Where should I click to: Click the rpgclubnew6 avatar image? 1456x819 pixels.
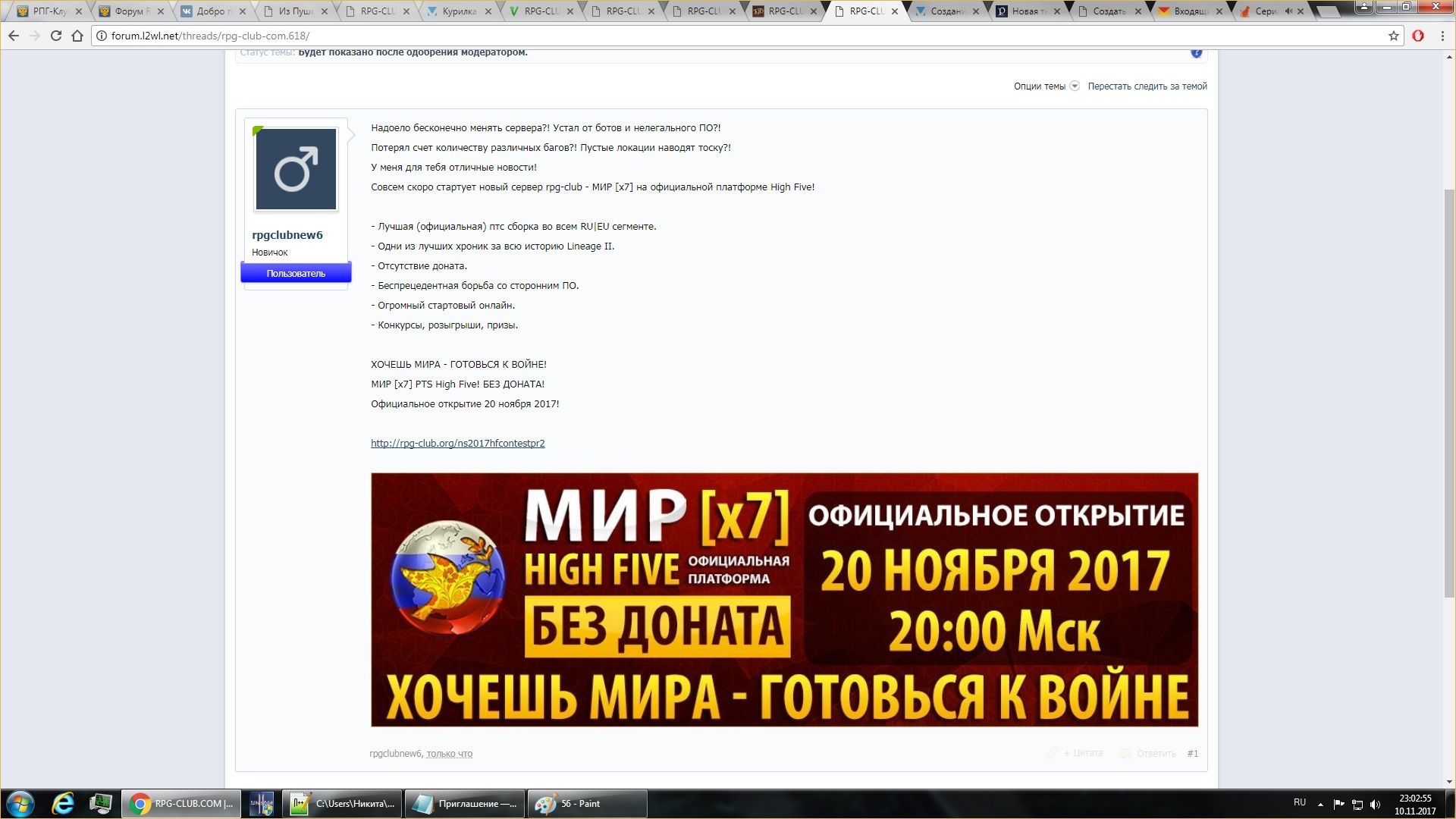[x=296, y=169]
